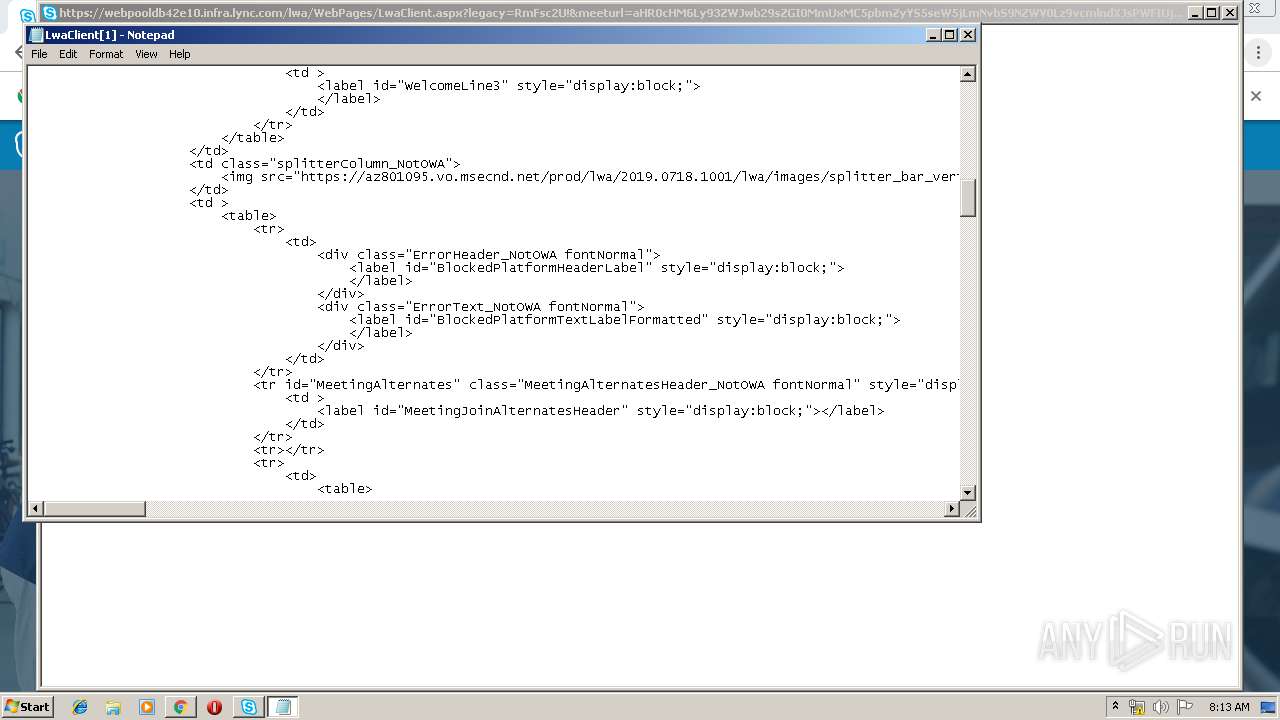
Task: Click the last visible <table> line in Notepad
Action: [x=345, y=489]
